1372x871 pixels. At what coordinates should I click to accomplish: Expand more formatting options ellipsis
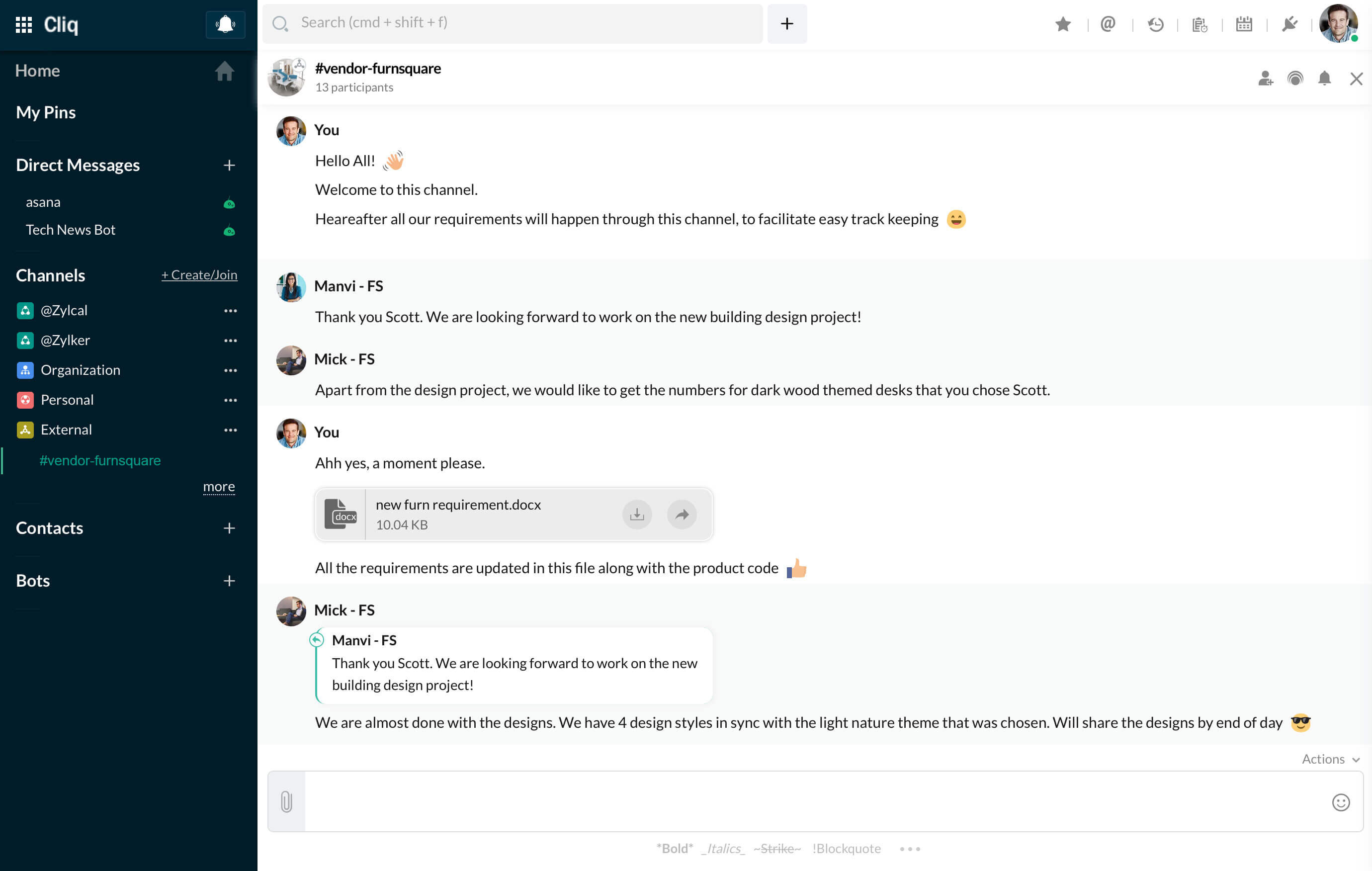[910, 849]
